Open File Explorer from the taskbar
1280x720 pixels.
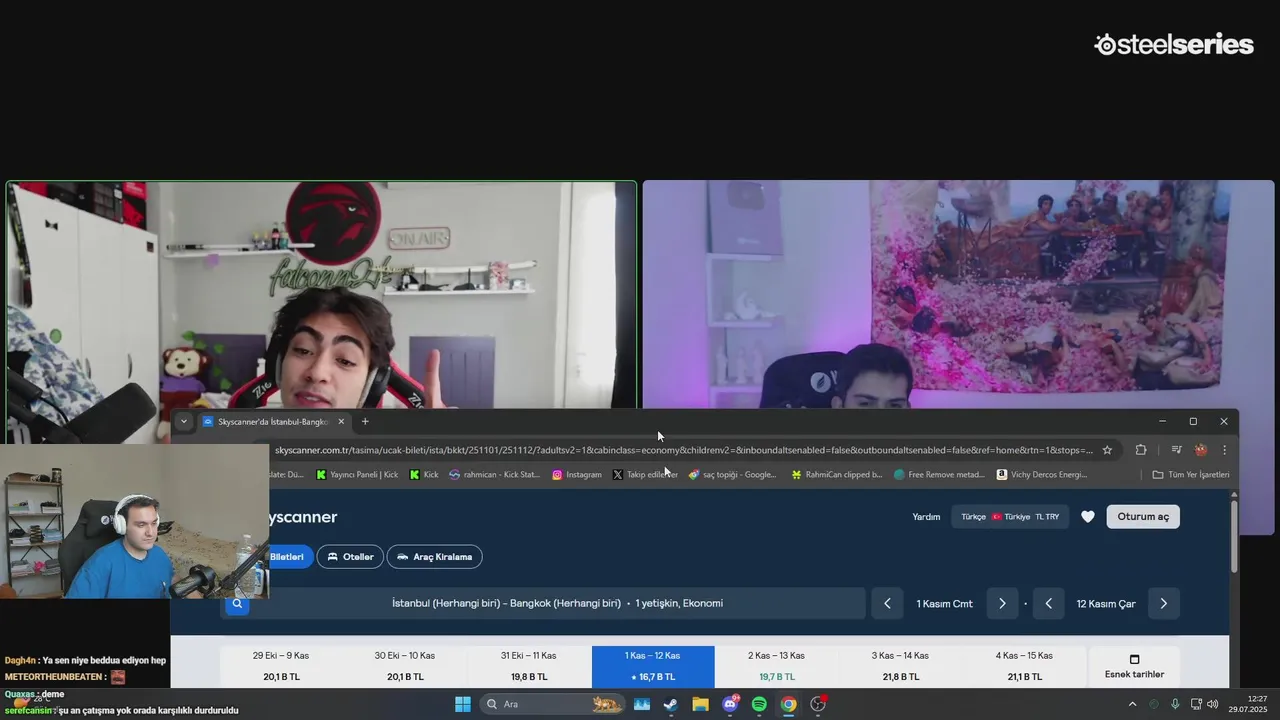700,704
